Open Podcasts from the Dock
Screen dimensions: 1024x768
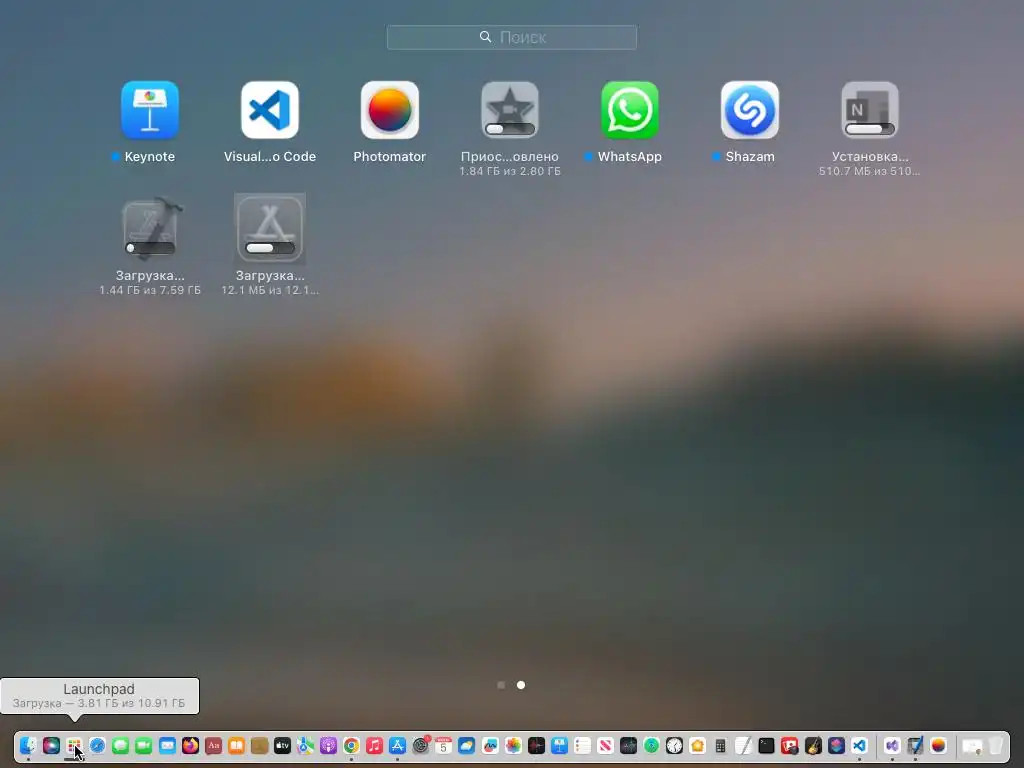tap(328, 745)
